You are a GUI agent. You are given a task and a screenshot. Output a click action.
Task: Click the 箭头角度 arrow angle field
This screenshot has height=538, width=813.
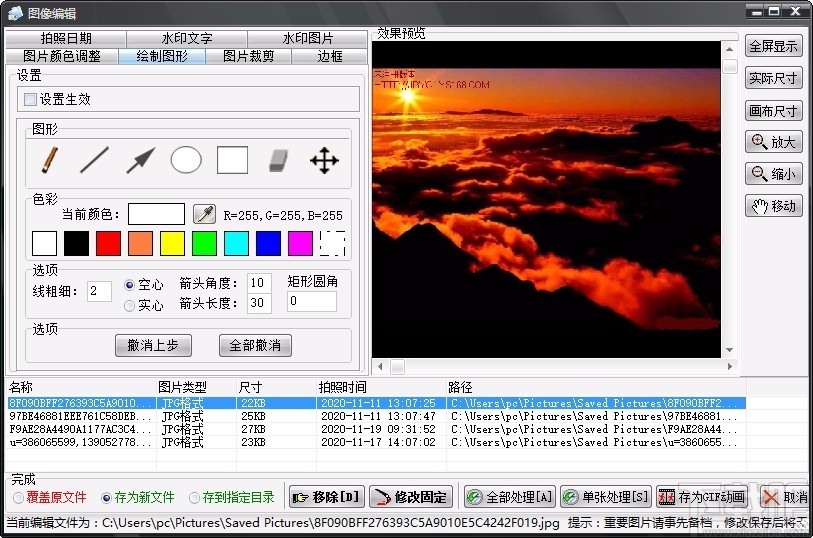[x=259, y=283]
